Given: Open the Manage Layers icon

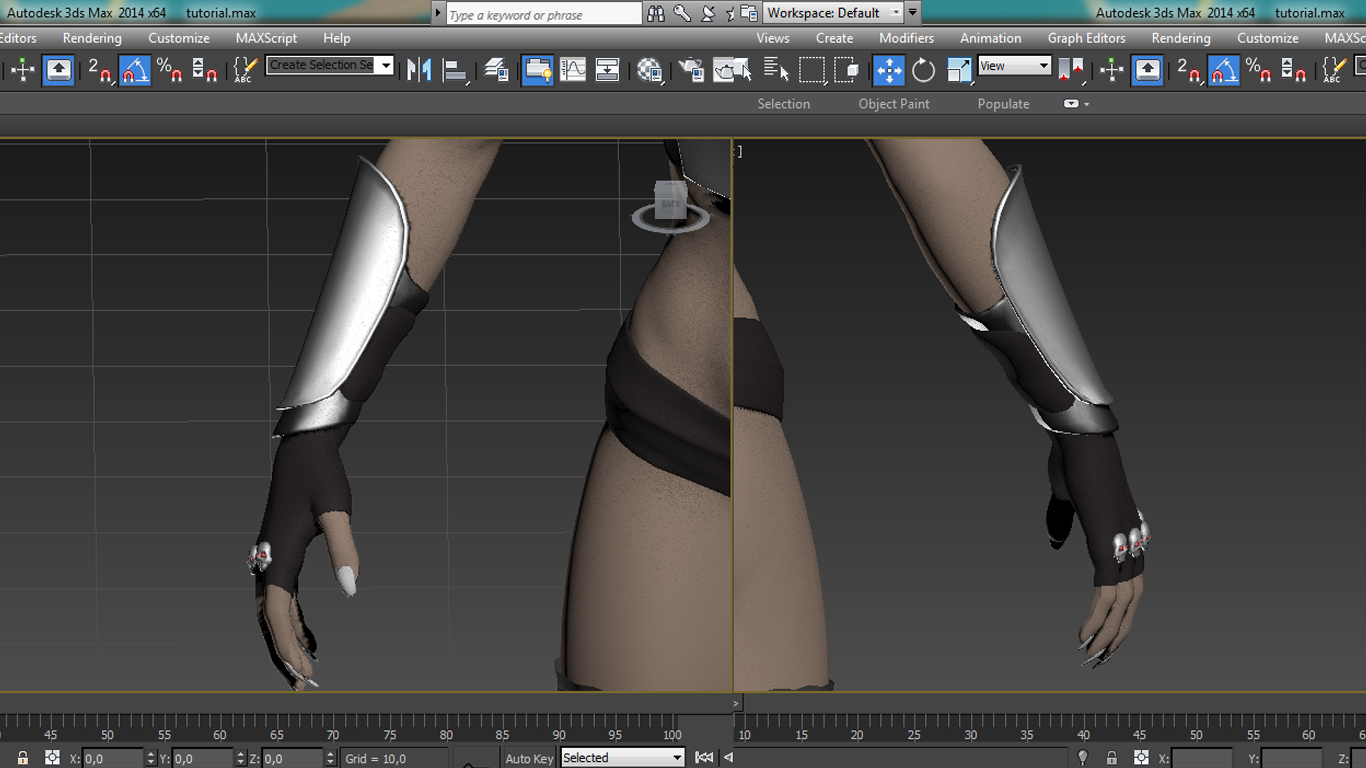Looking at the screenshot, I should click(496, 70).
